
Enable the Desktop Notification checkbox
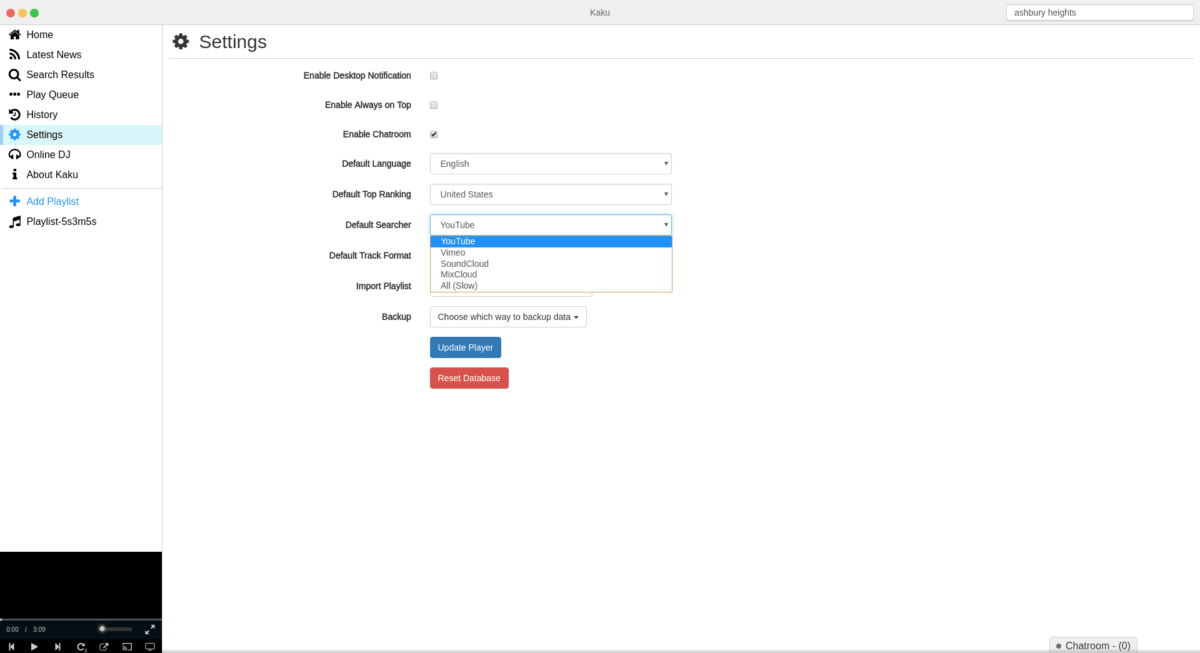pos(434,76)
